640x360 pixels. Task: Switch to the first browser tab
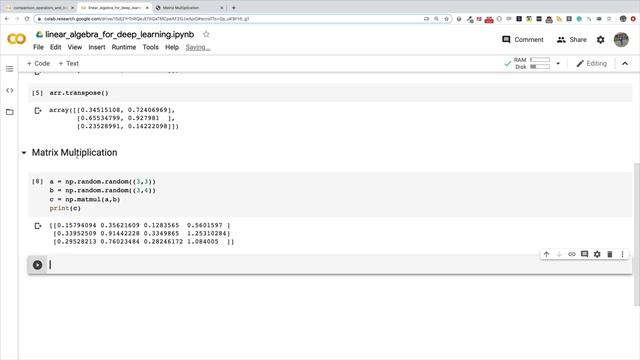(x=39, y=8)
